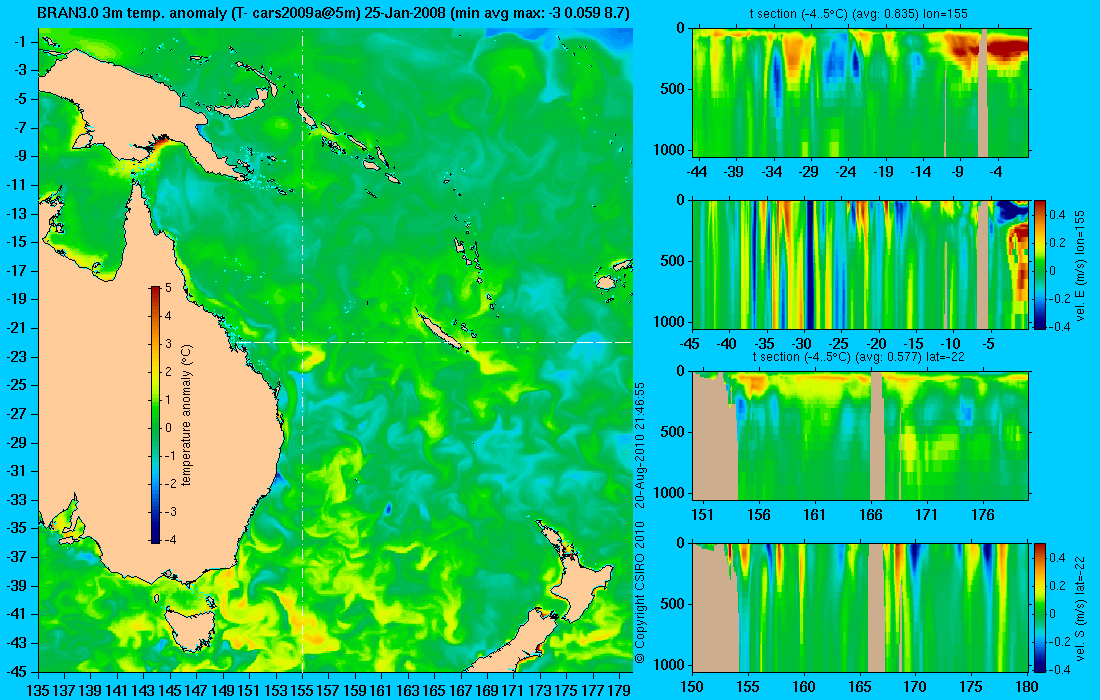Click the Papua New Guinea landmass on the map
Screen dimensions: 1100x700
click(133, 105)
